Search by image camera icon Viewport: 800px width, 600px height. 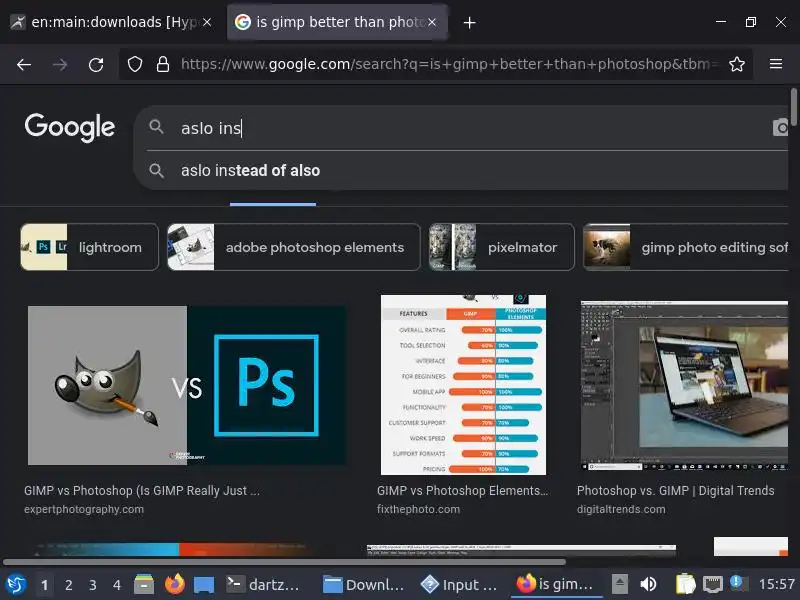pos(781,128)
